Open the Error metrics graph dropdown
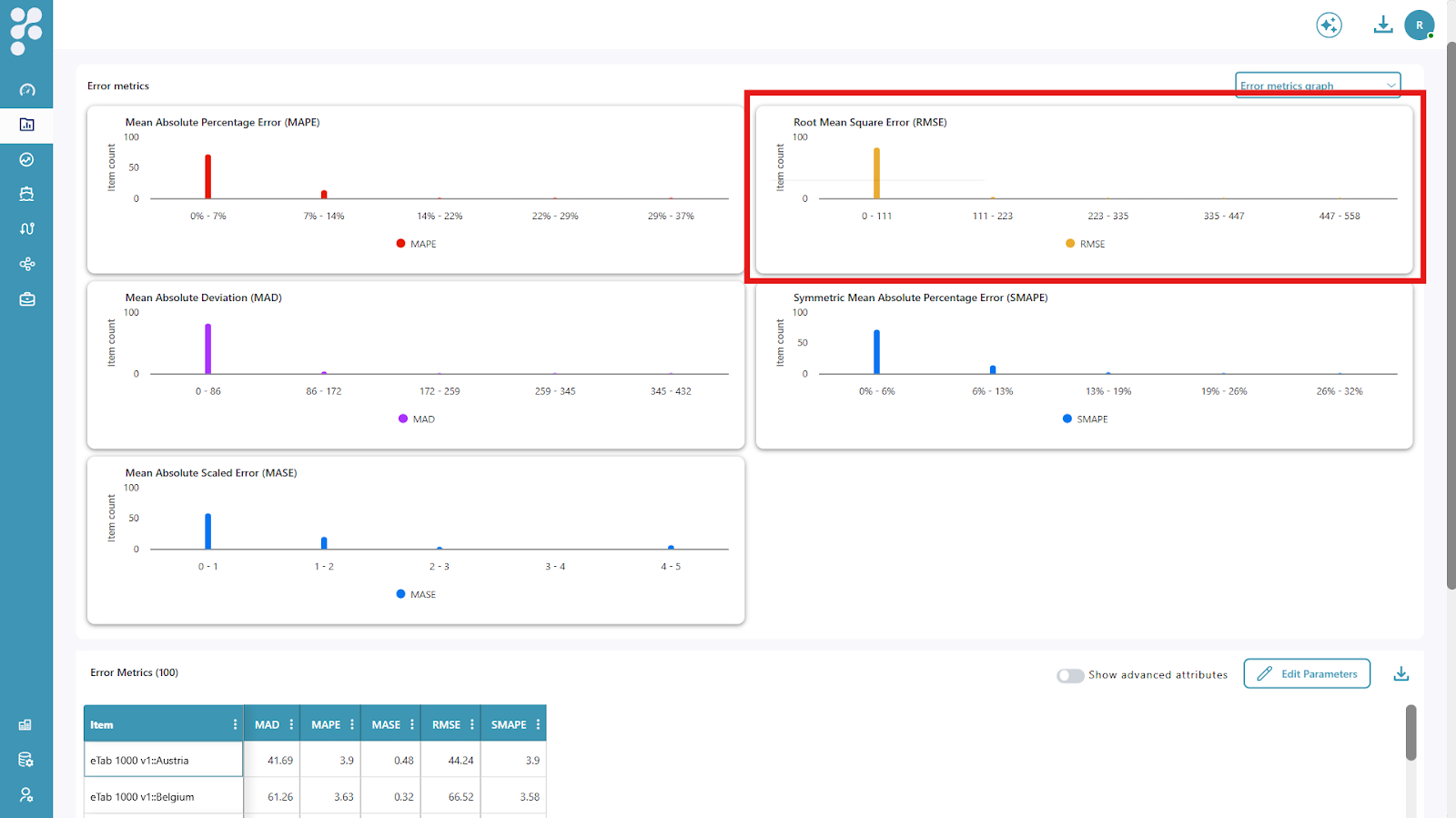Viewport: 1456px width, 818px height. (x=1318, y=85)
